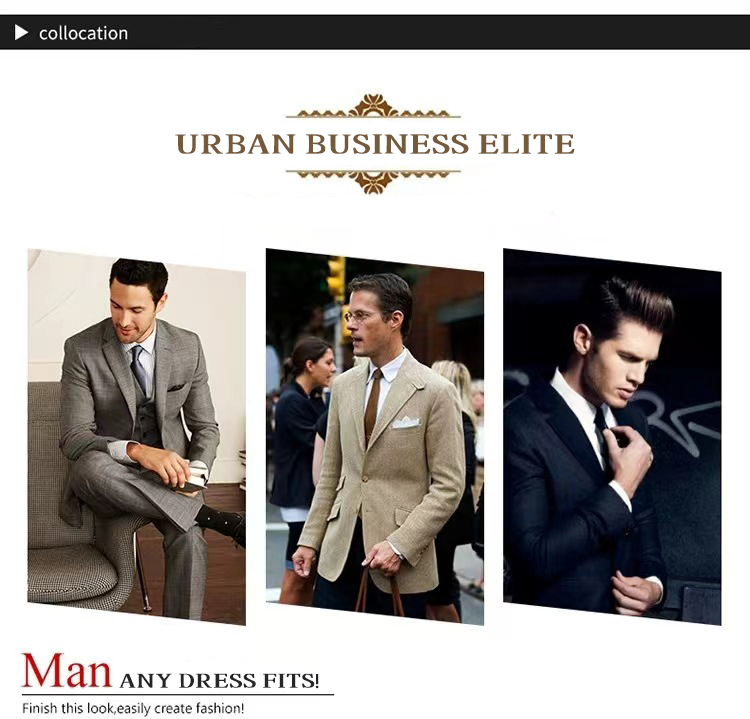The image size is (750, 719).
Task: Click the ornament below Urban Business Elite
Action: pyautogui.click(x=373, y=181)
